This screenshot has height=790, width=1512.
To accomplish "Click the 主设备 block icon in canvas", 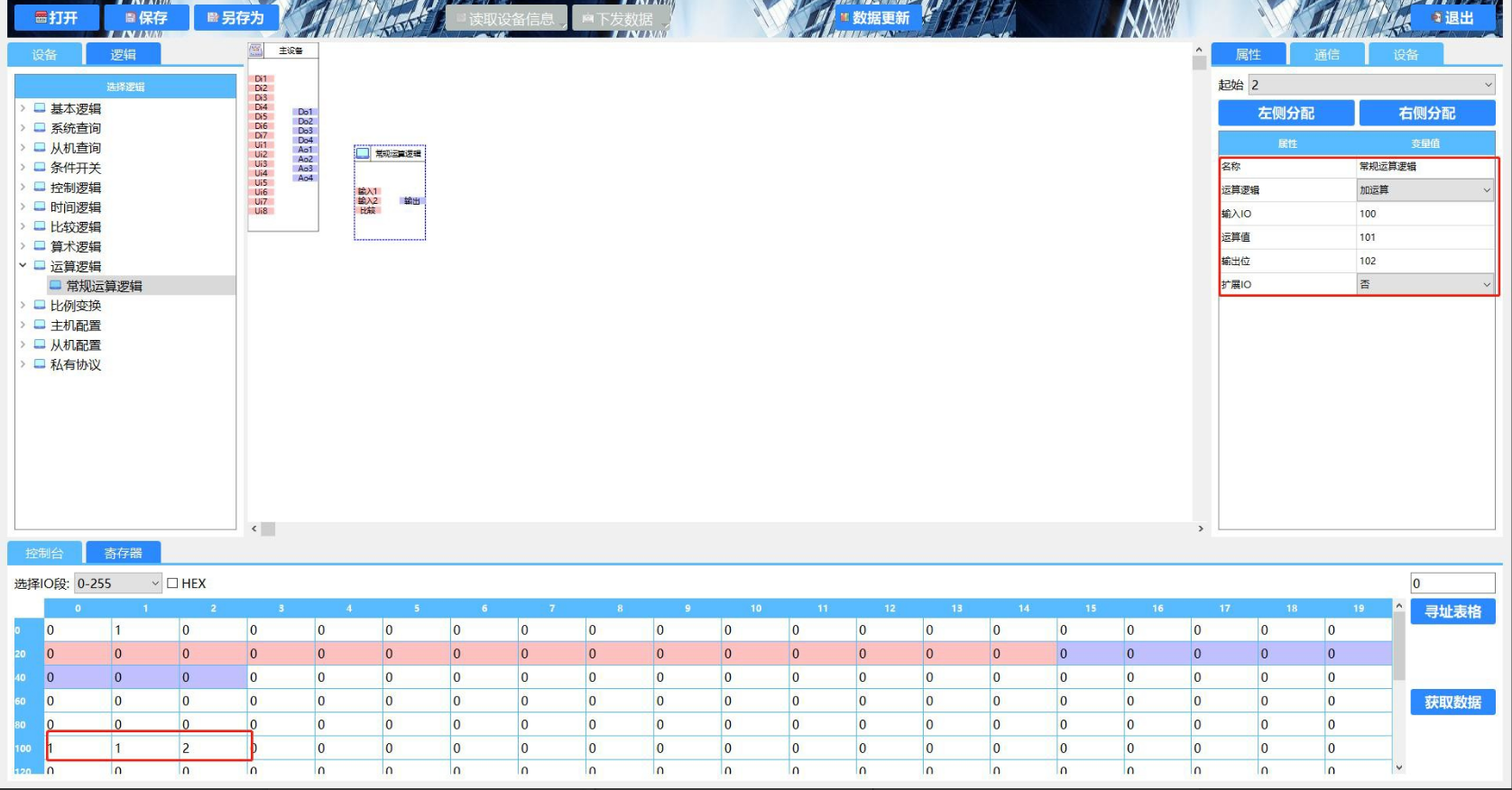I will pyautogui.click(x=256, y=51).
